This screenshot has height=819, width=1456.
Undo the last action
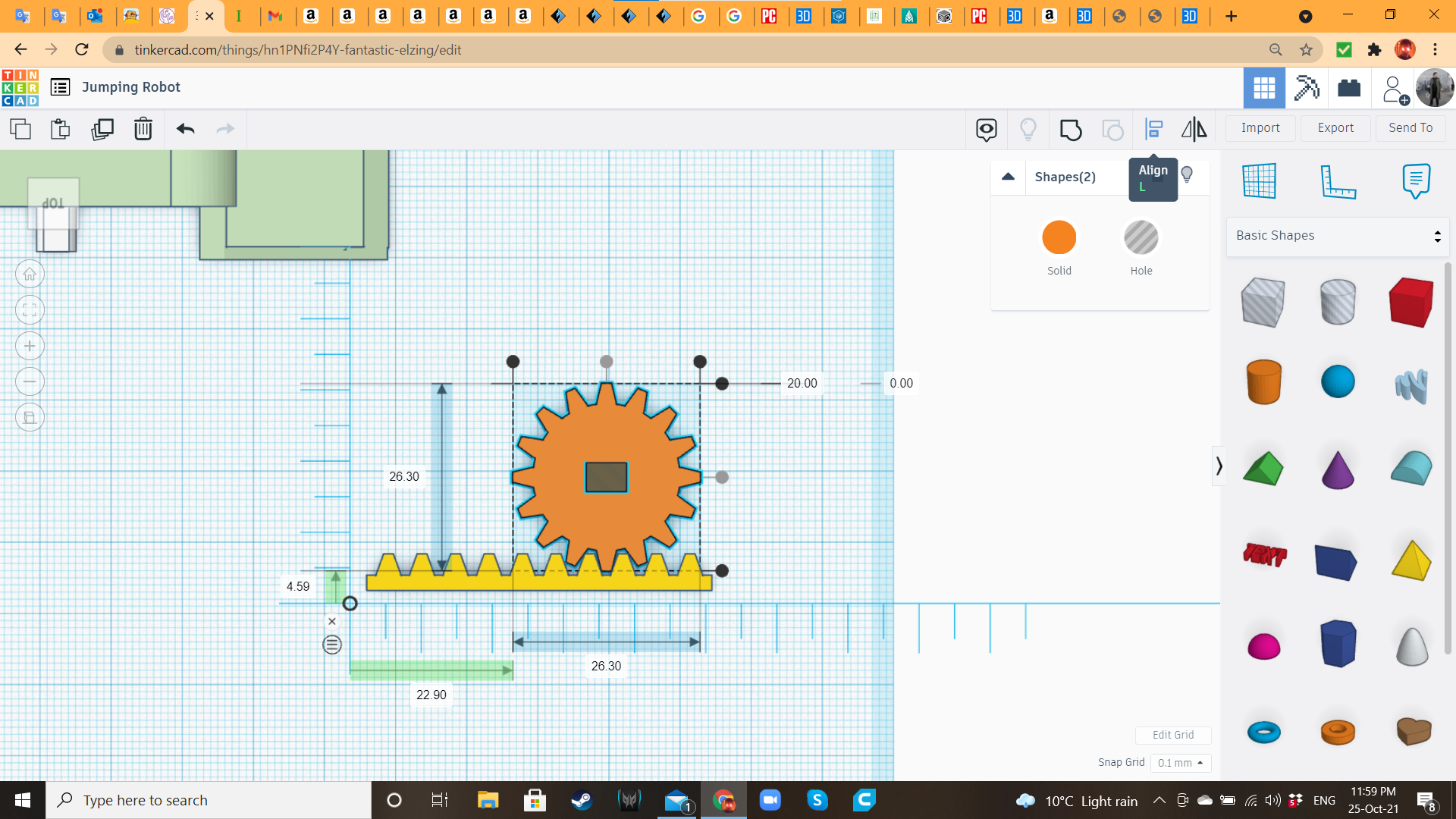pos(185,129)
